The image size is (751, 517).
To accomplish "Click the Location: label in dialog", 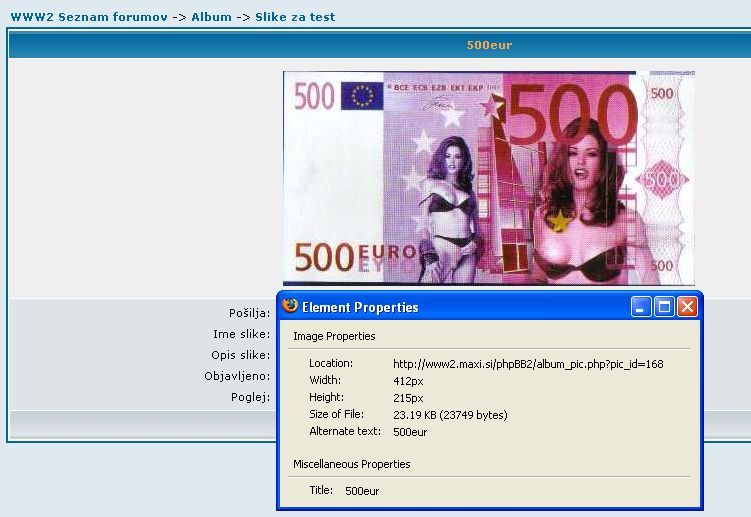I will [331, 363].
